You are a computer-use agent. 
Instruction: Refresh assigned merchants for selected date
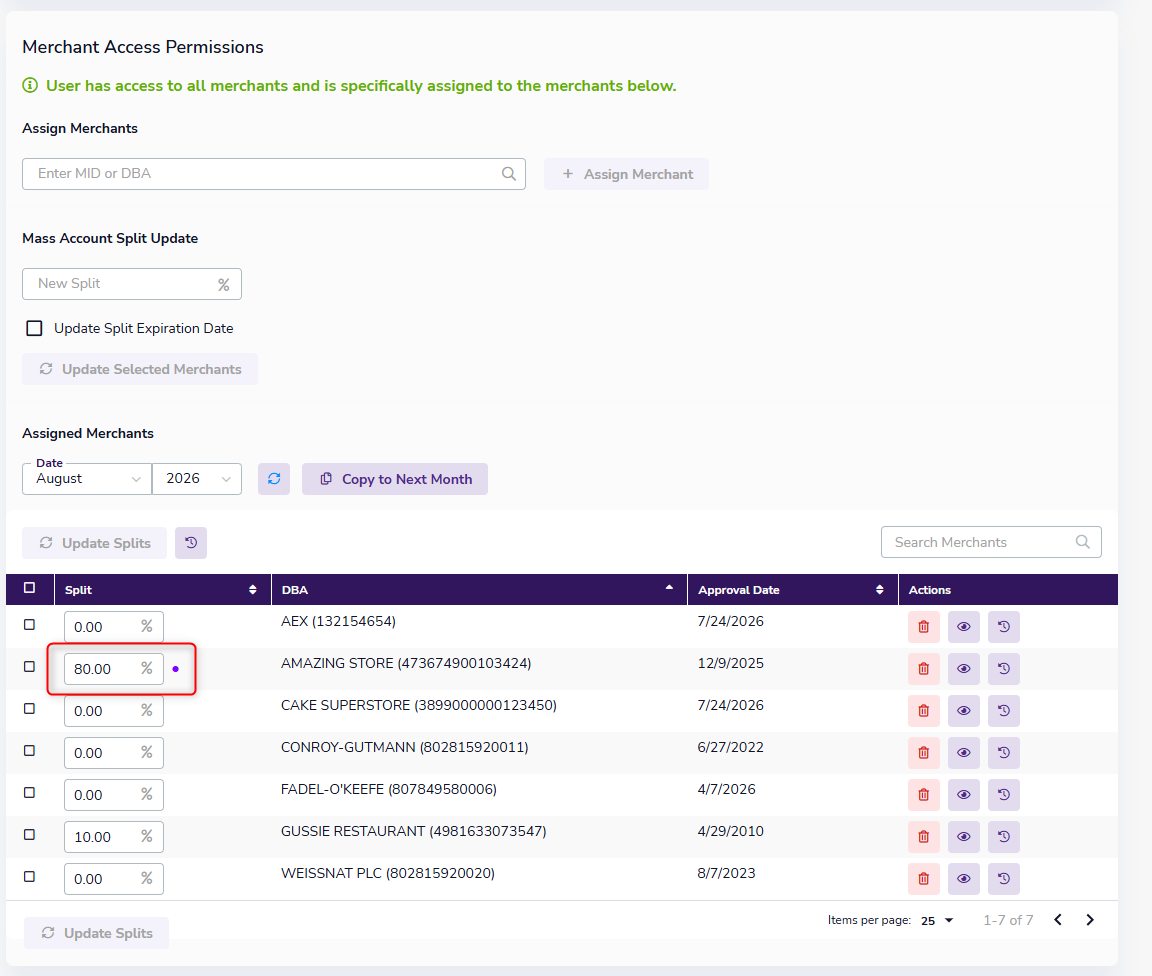[274, 478]
